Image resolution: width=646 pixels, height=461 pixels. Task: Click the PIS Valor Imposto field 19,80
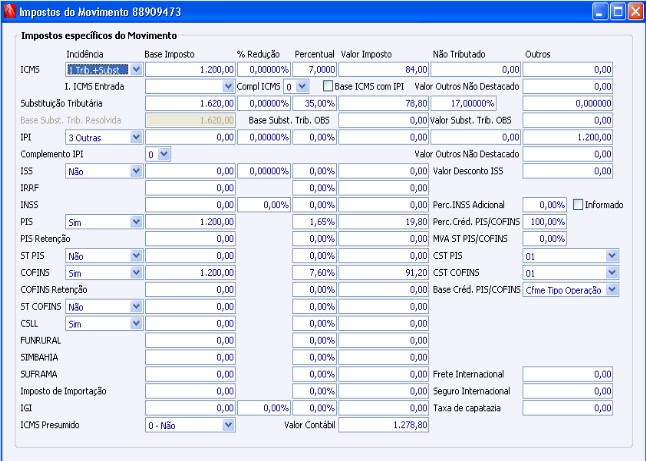[384, 222]
